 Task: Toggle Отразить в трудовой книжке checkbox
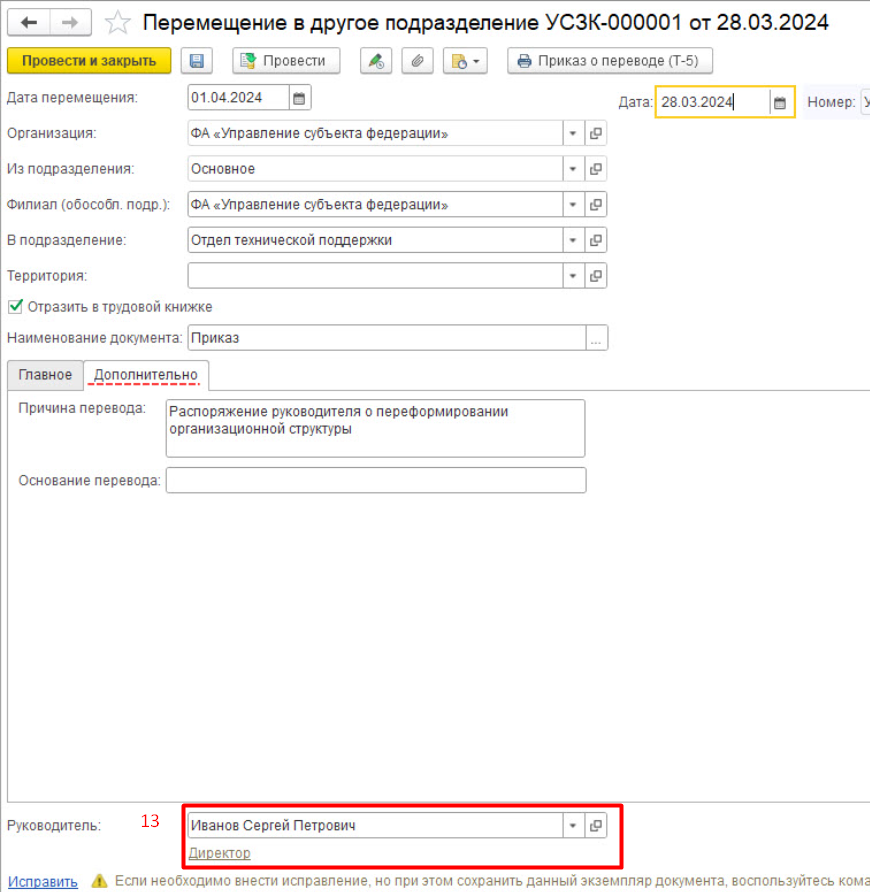15,307
